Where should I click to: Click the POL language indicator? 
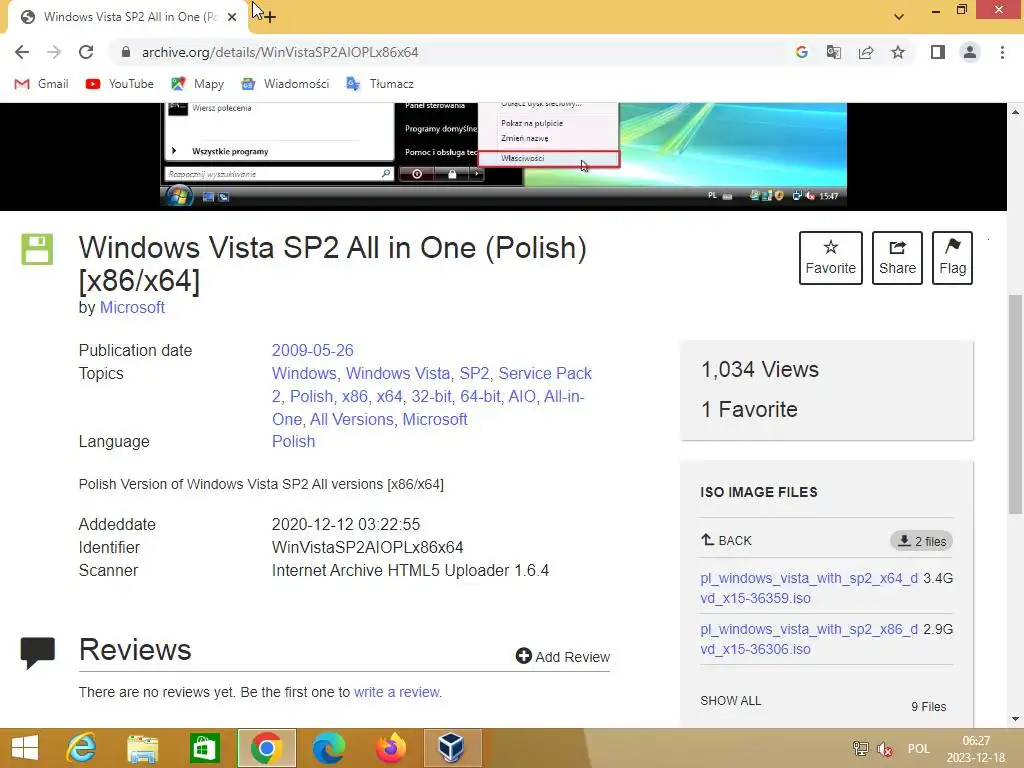pyautogui.click(x=918, y=749)
